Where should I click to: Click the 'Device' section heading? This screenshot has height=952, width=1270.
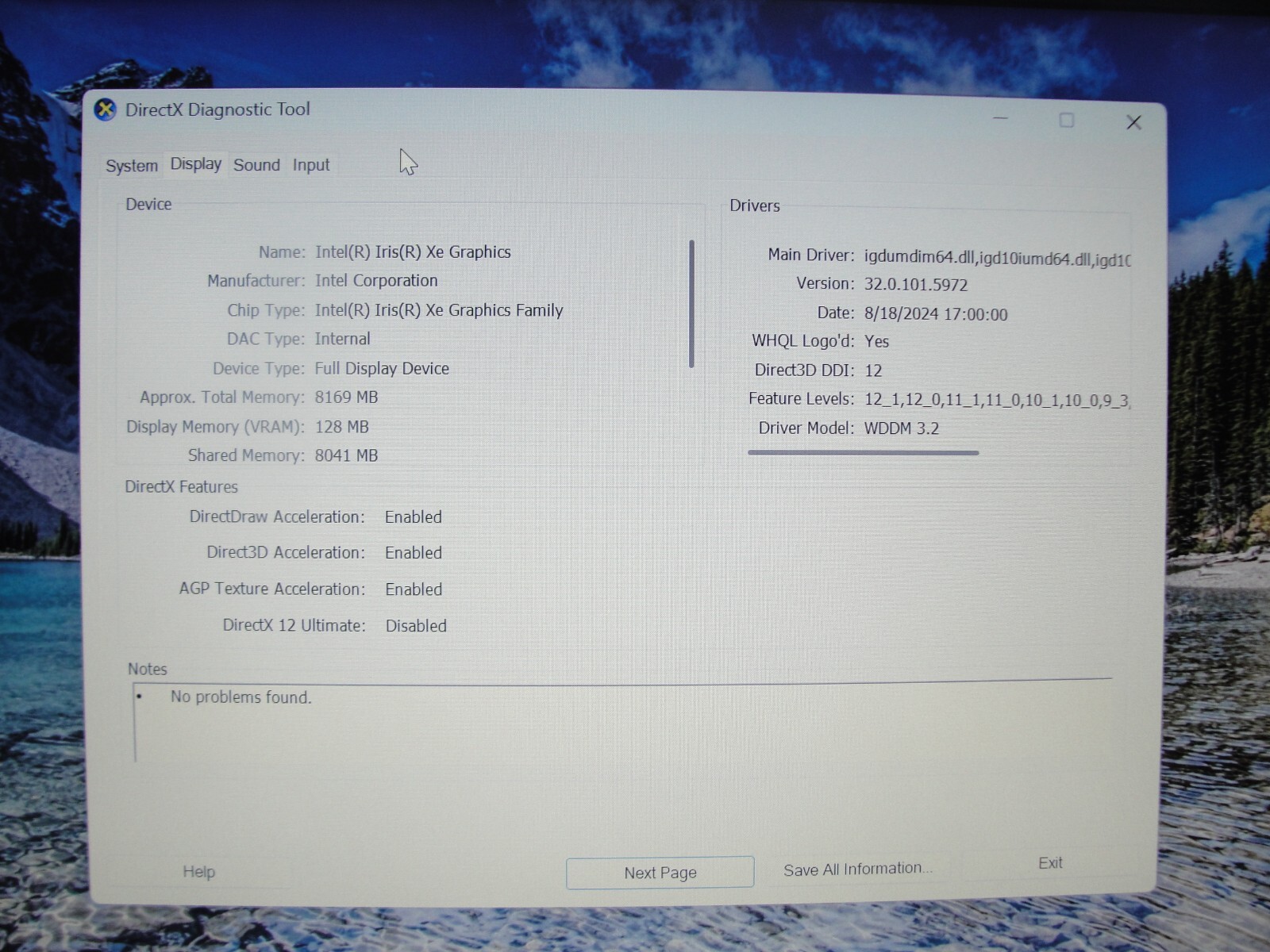pos(148,205)
